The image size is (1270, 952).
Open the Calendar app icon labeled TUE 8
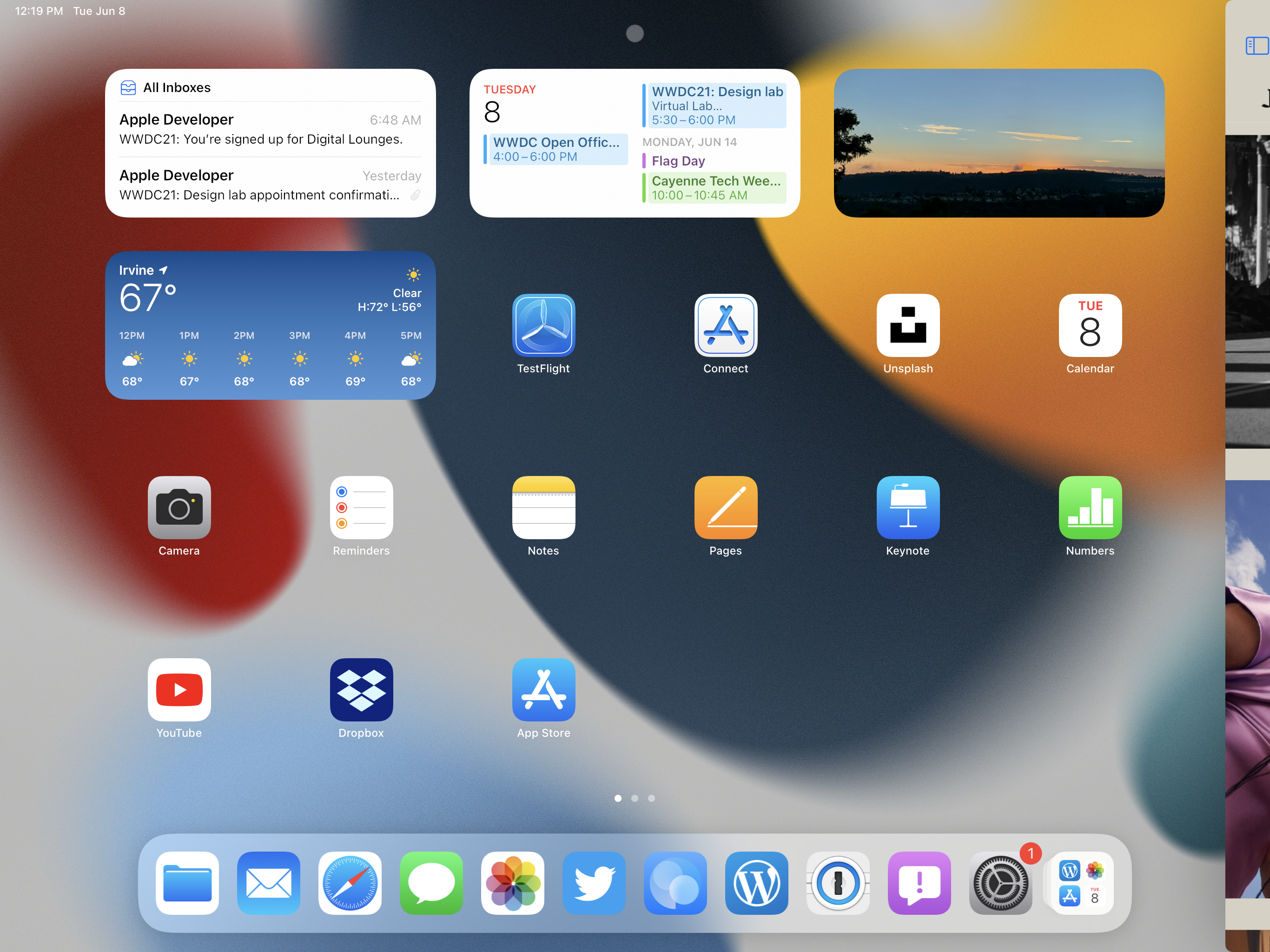[x=1090, y=325]
